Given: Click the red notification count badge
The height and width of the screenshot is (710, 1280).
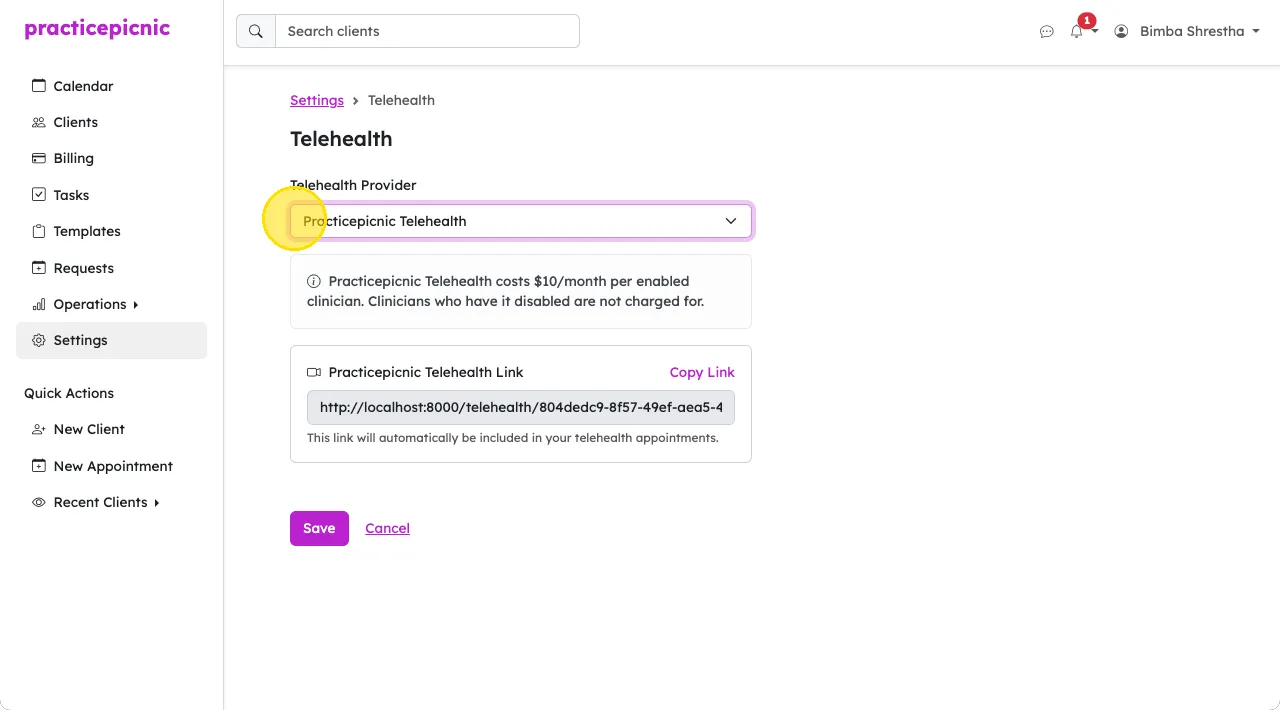Looking at the screenshot, I should (x=1087, y=20).
